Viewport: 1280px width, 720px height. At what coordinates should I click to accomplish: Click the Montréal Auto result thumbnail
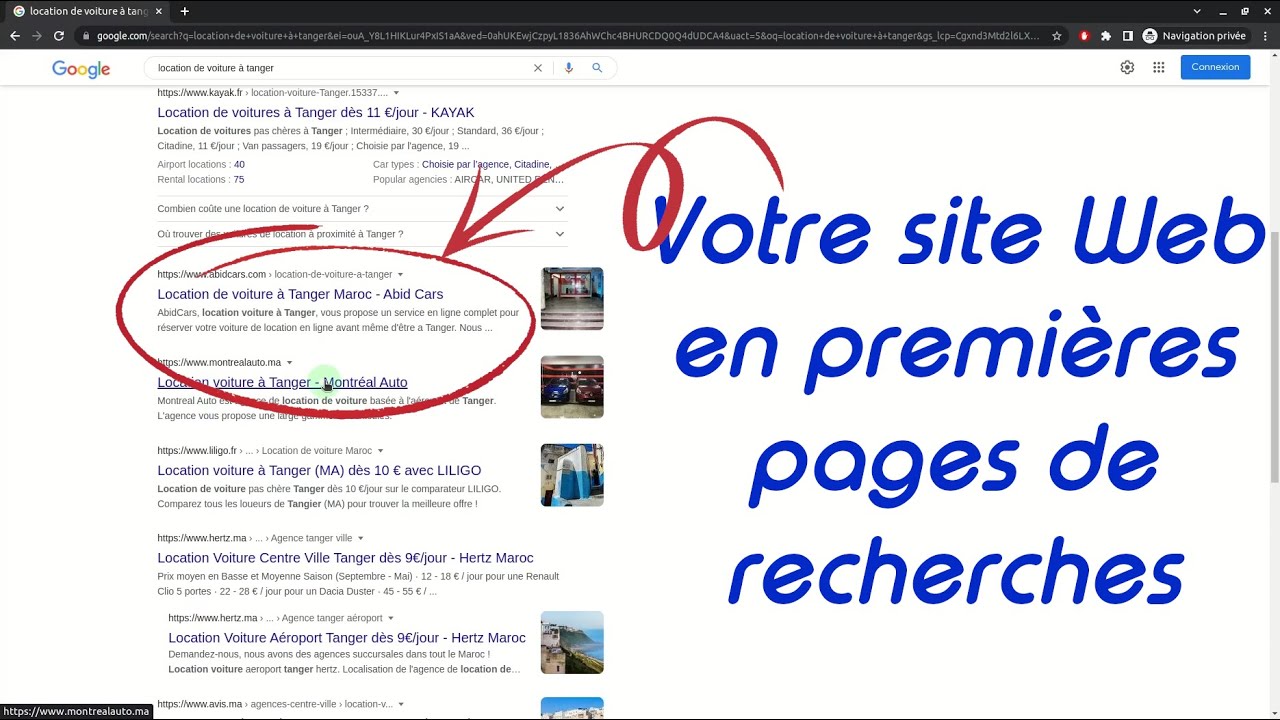(572, 386)
